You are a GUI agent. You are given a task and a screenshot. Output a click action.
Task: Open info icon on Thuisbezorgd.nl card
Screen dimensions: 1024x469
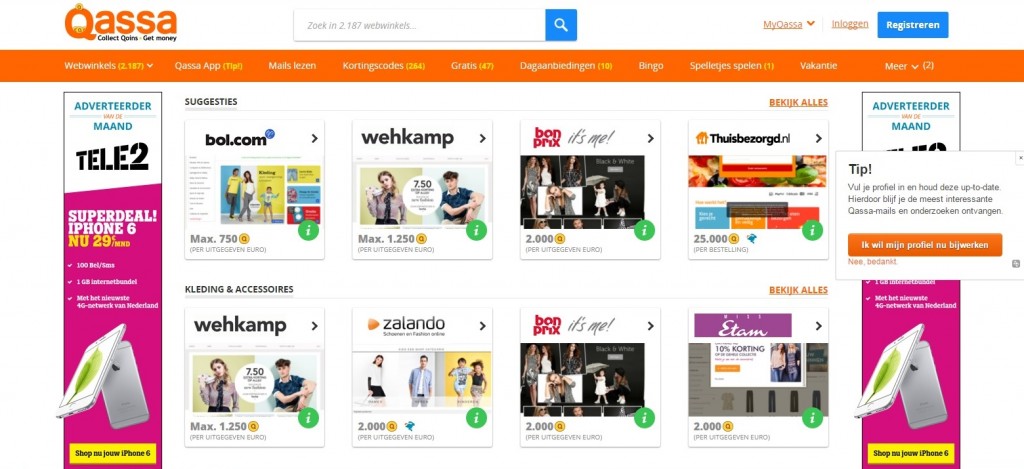[x=812, y=230]
